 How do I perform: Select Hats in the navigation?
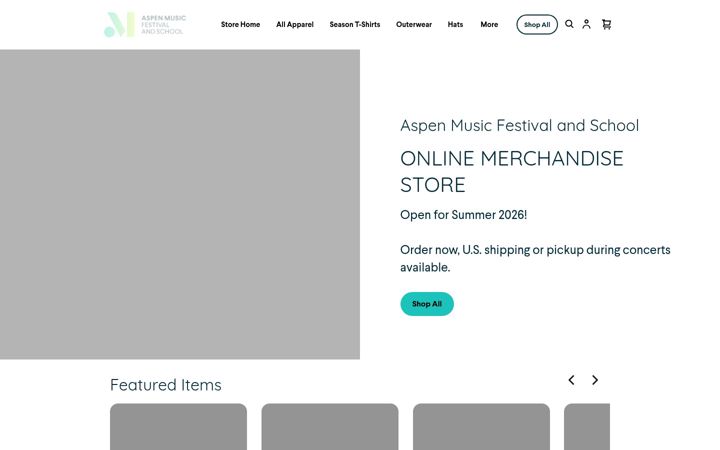(x=455, y=24)
